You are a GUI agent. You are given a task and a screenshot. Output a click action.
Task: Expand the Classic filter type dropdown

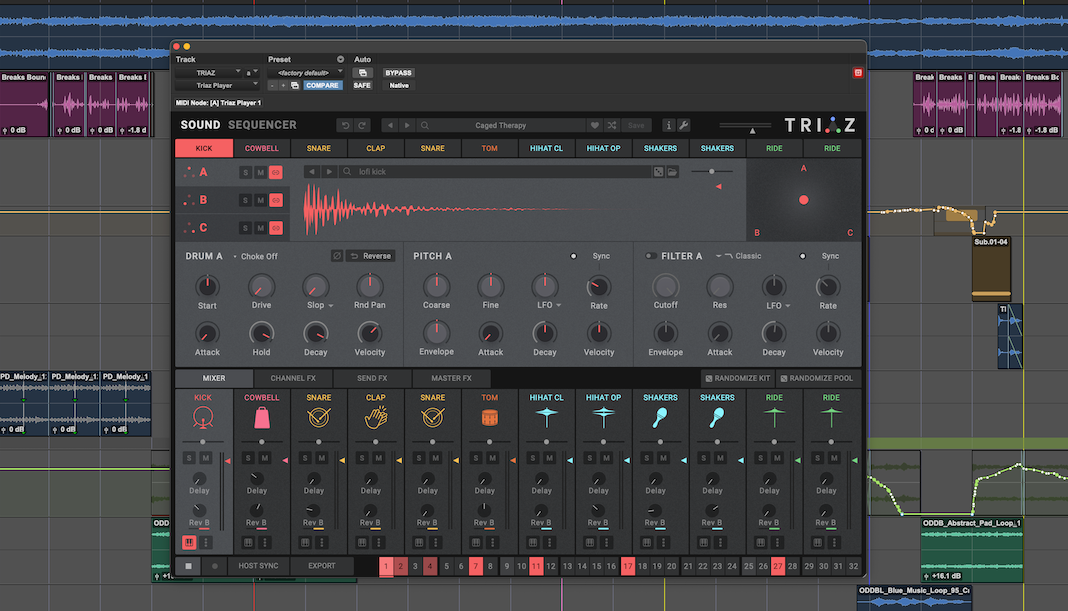click(740, 256)
